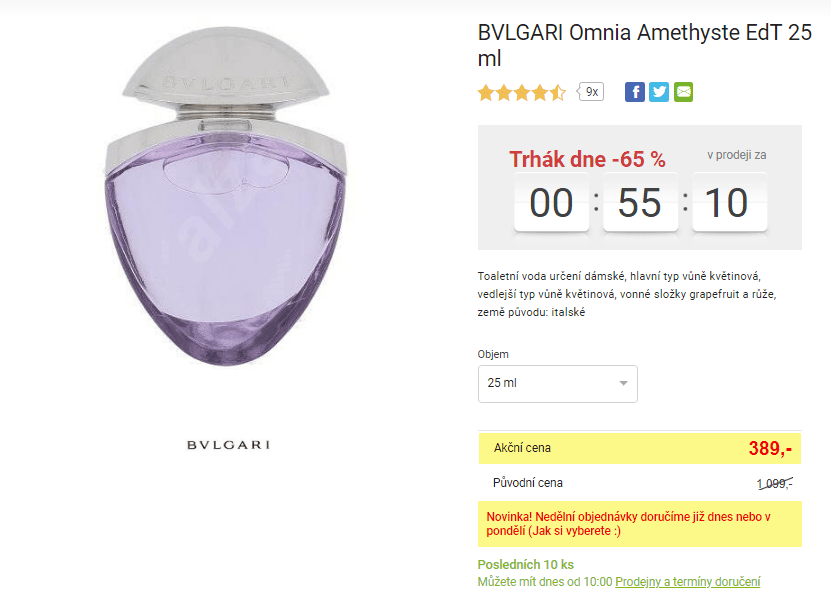Screen dimensions: 831x596
Task: Send product link via the email icon
Action: pos(684,91)
